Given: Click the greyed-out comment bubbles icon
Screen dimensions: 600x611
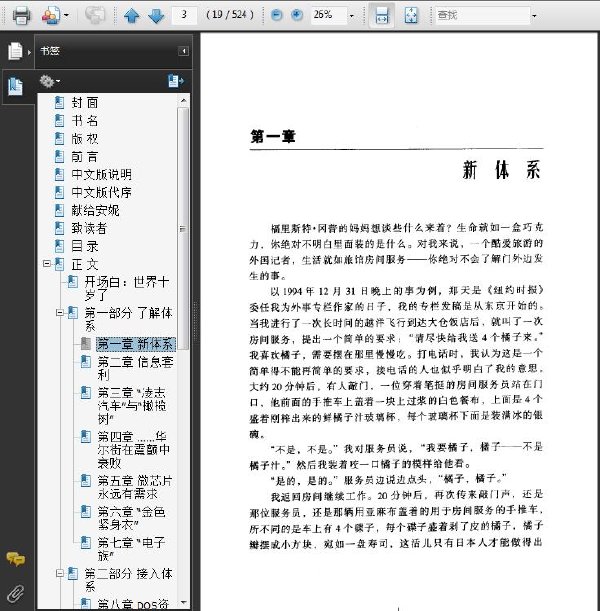Looking at the screenshot, I should pyautogui.click(x=95, y=16).
